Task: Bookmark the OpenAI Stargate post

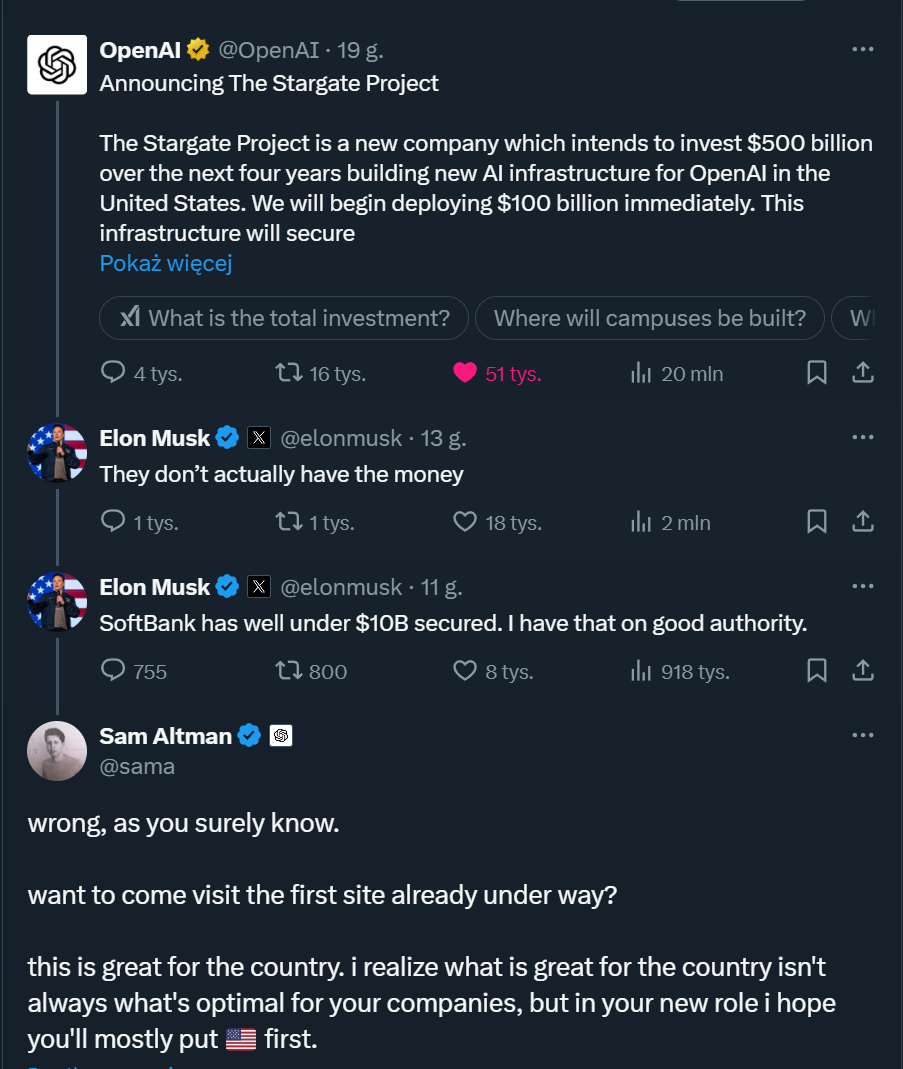Action: coord(816,373)
